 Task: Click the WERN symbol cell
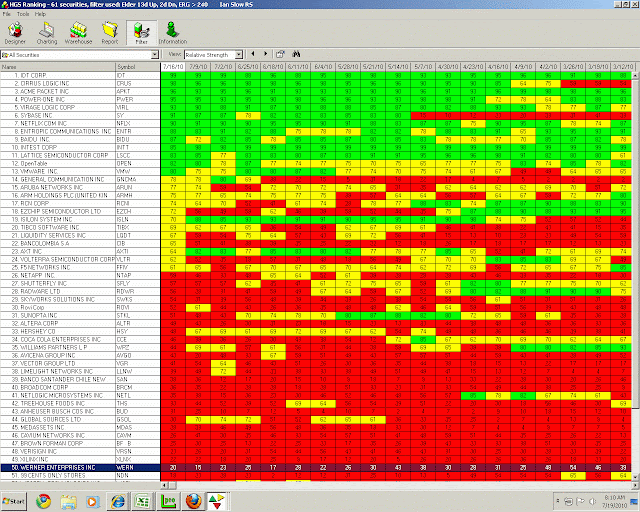(138, 467)
